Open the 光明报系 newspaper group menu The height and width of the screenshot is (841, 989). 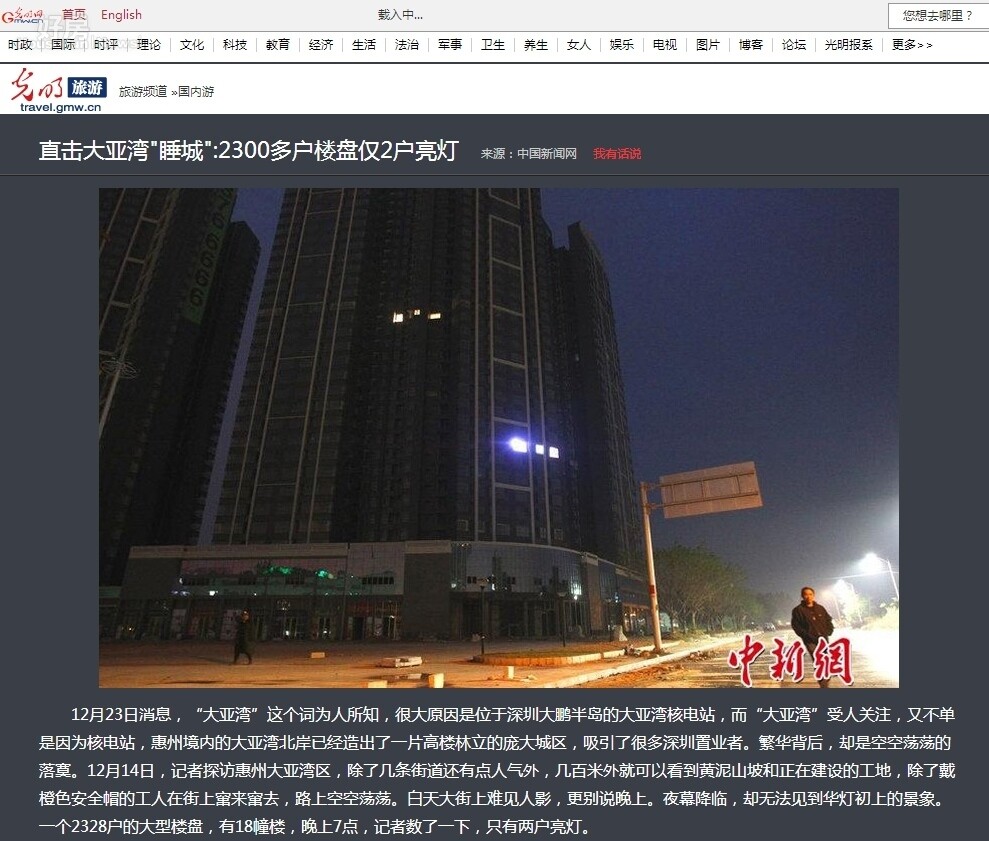pos(849,44)
